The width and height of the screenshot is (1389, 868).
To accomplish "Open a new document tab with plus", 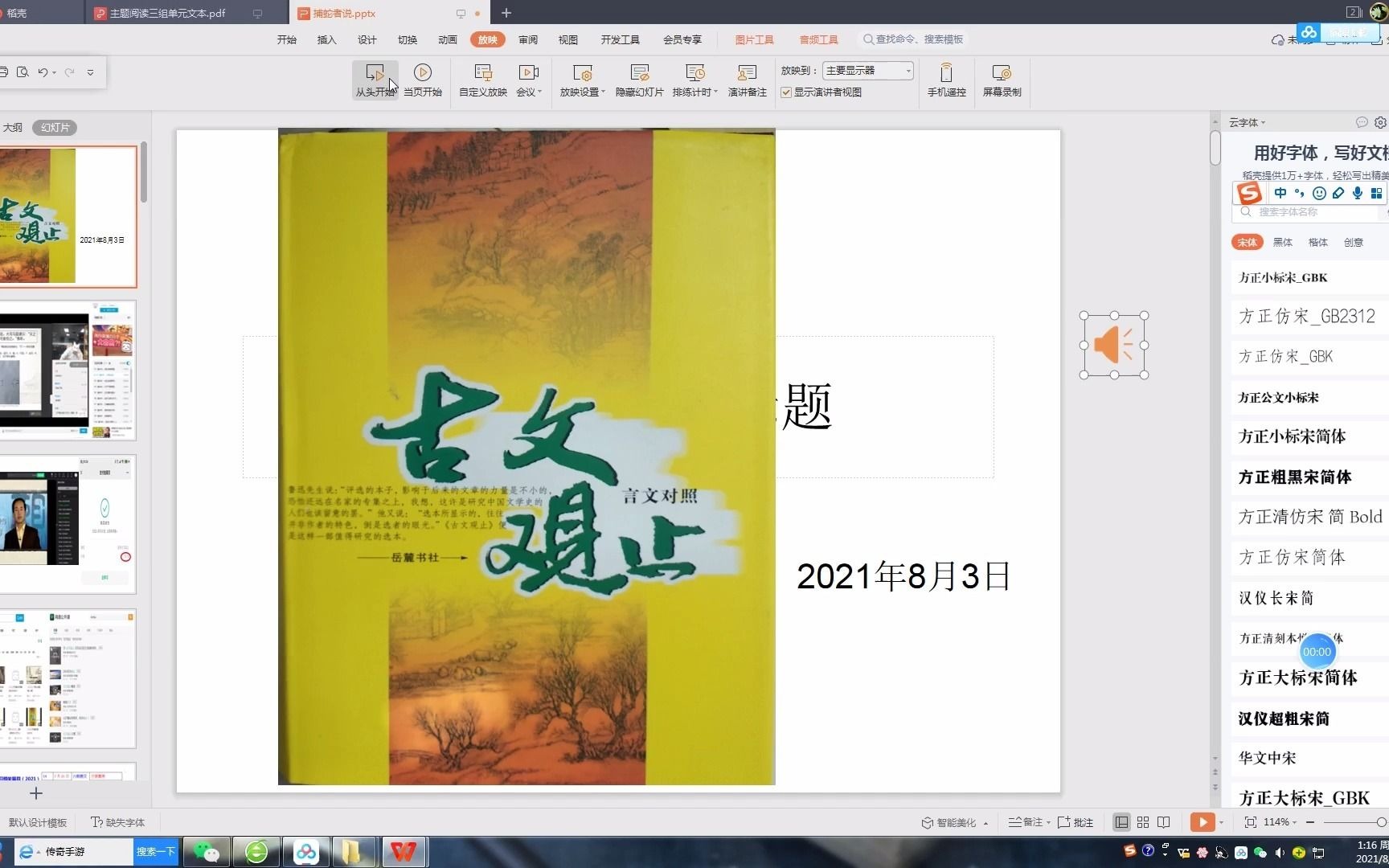I will [506, 13].
